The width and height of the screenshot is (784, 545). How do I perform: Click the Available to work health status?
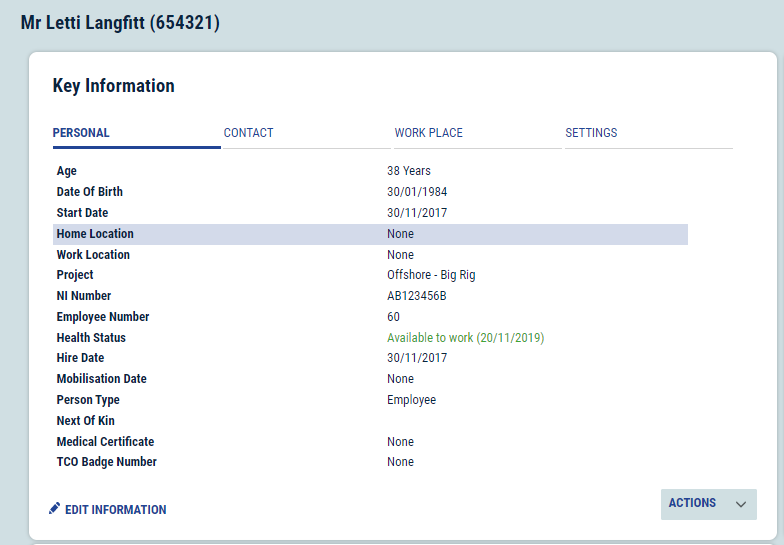pos(465,338)
